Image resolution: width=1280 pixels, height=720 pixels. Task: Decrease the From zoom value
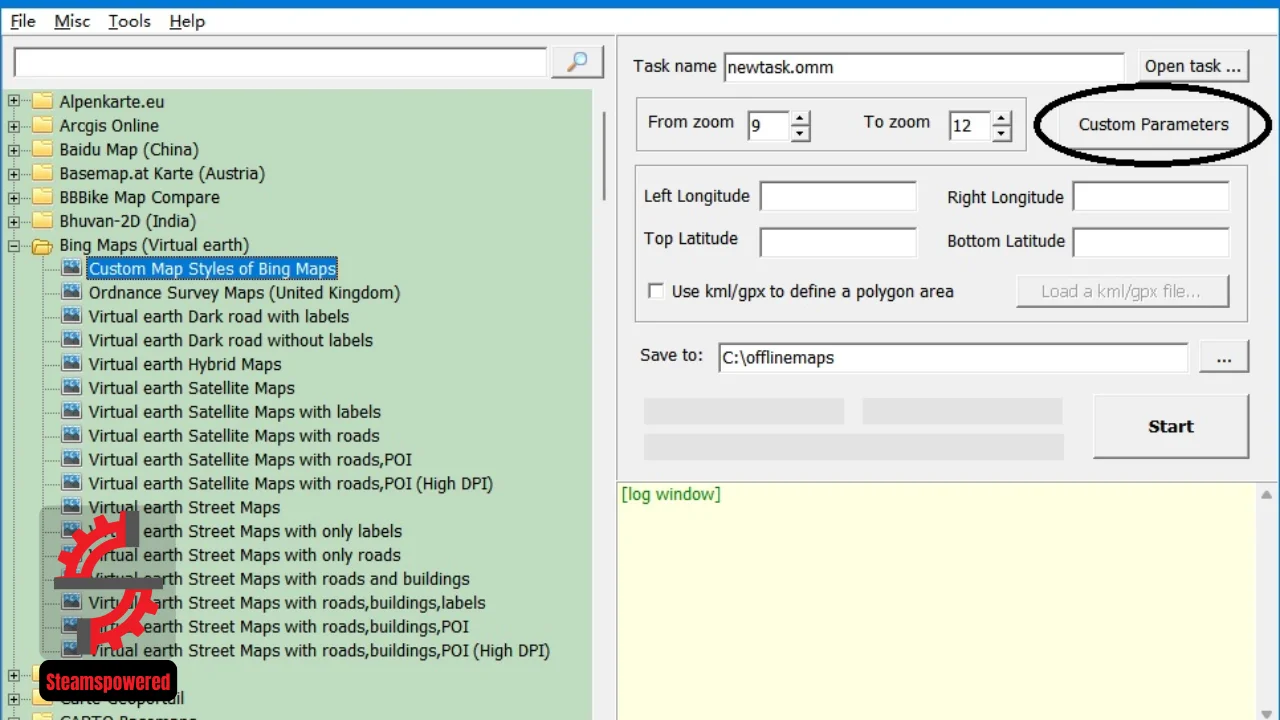point(800,133)
